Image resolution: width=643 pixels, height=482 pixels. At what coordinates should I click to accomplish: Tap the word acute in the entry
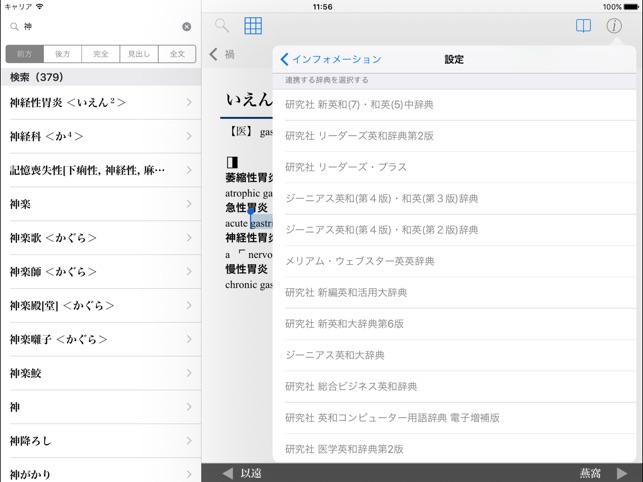point(236,224)
